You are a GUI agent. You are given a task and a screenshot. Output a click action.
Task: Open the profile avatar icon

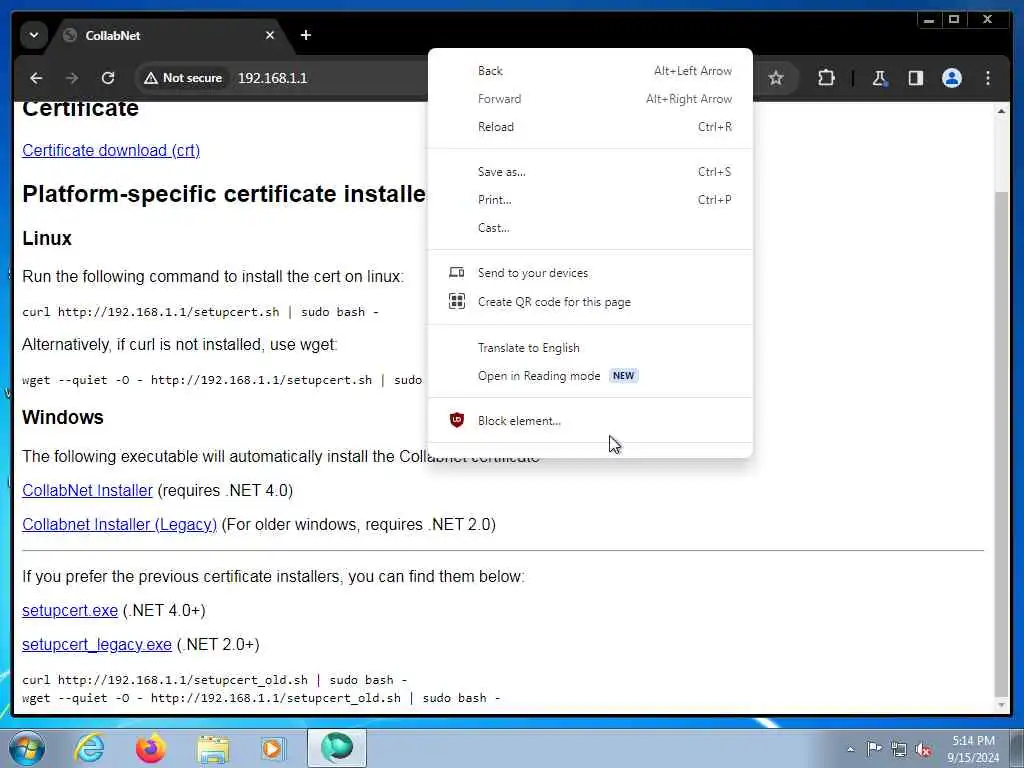click(x=952, y=78)
